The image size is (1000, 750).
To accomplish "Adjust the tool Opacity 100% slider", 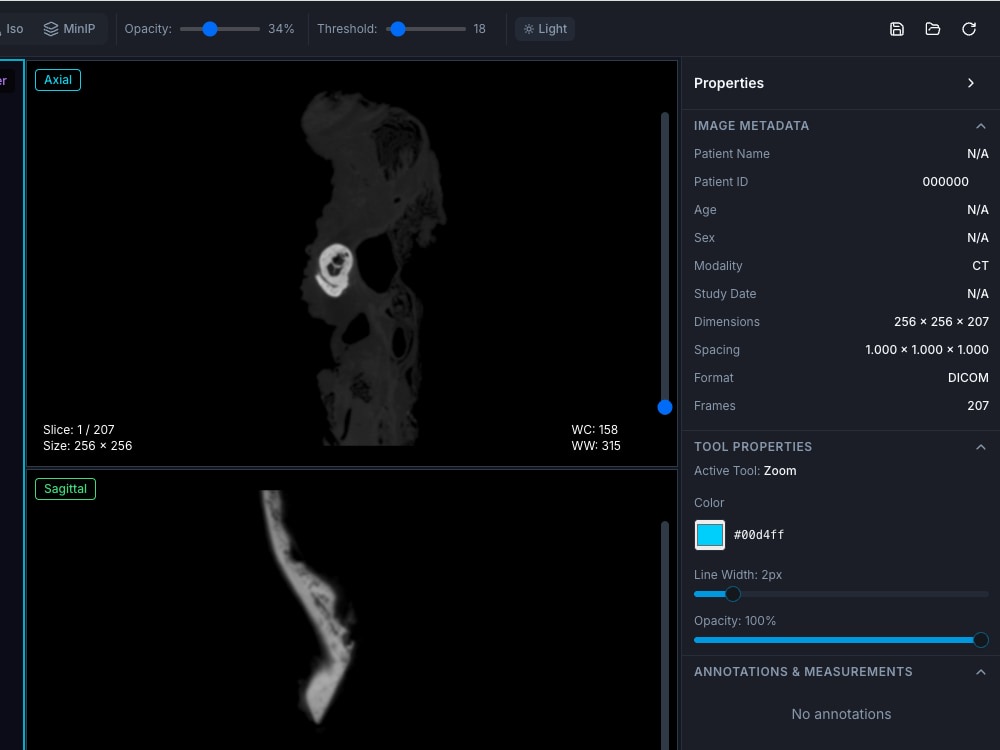I will click(x=841, y=640).
